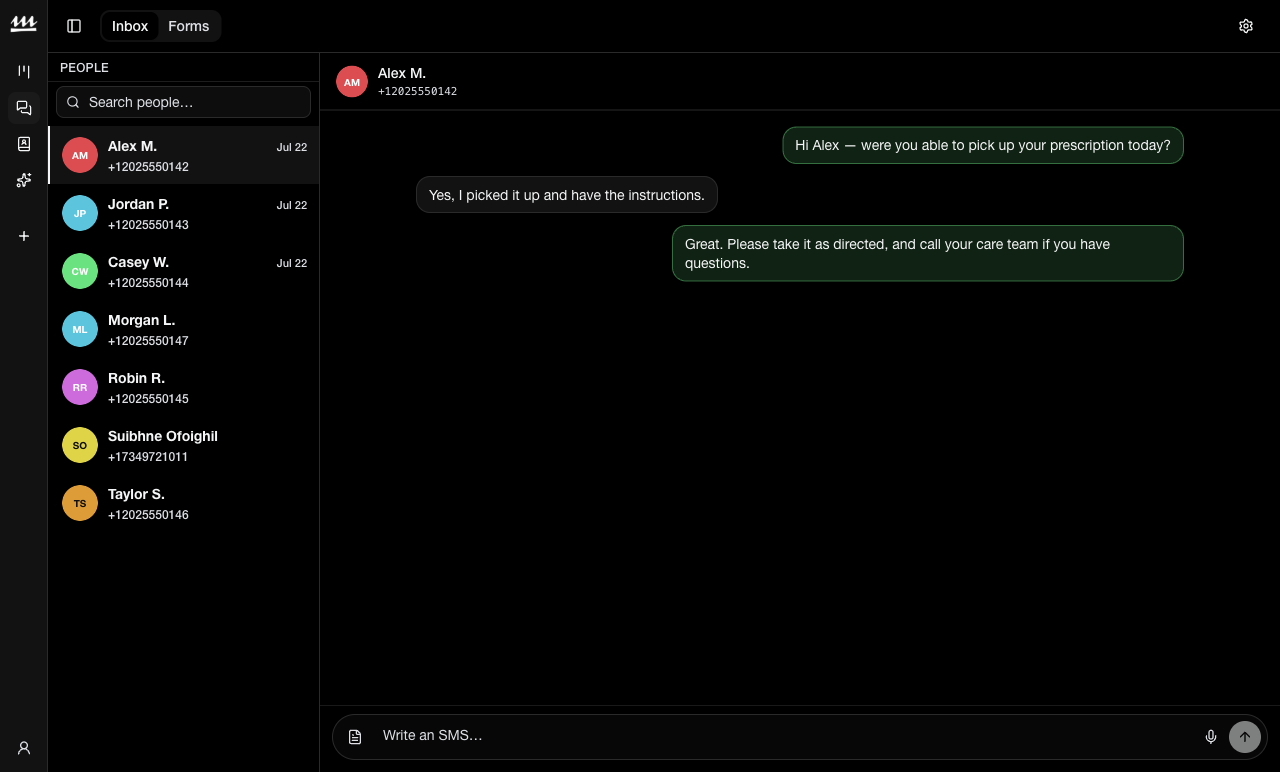Click the template document icon in composer
Image resolution: width=1280 pixels, height=772 pixels.
[x=355, y=737]
